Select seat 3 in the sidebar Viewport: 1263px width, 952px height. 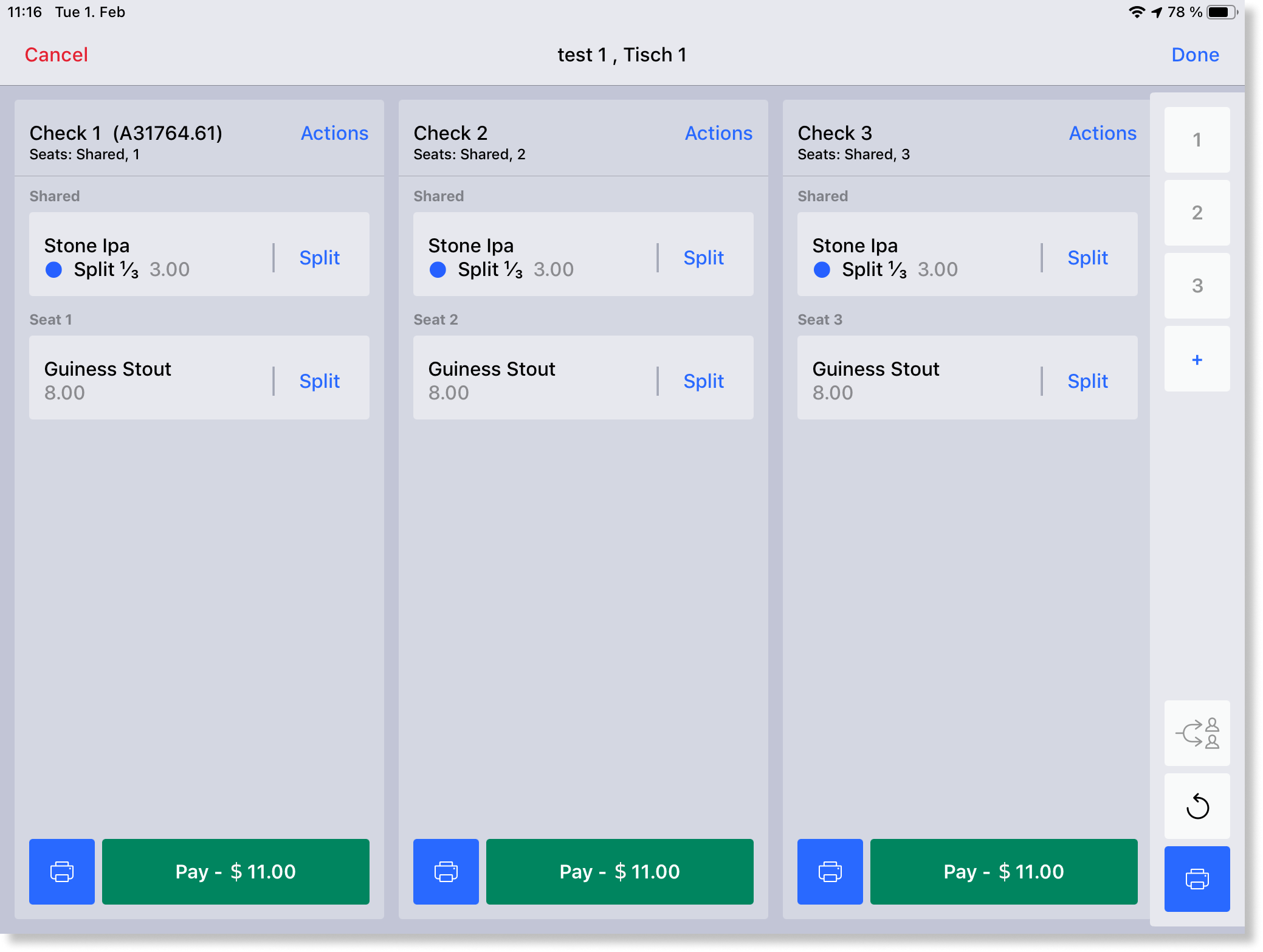[1196, 286]
